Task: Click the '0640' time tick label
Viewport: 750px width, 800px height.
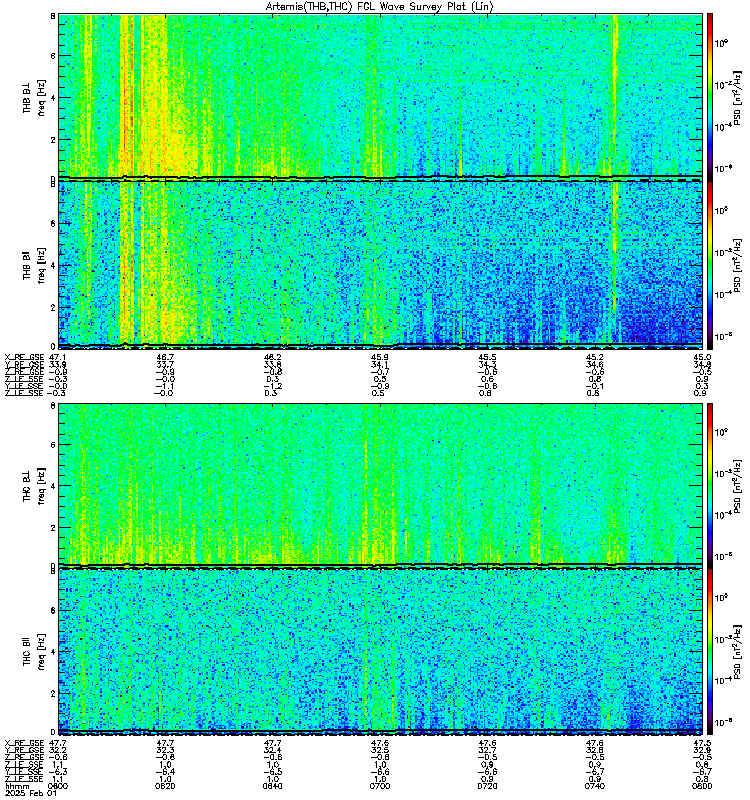Action: [272, 786]
